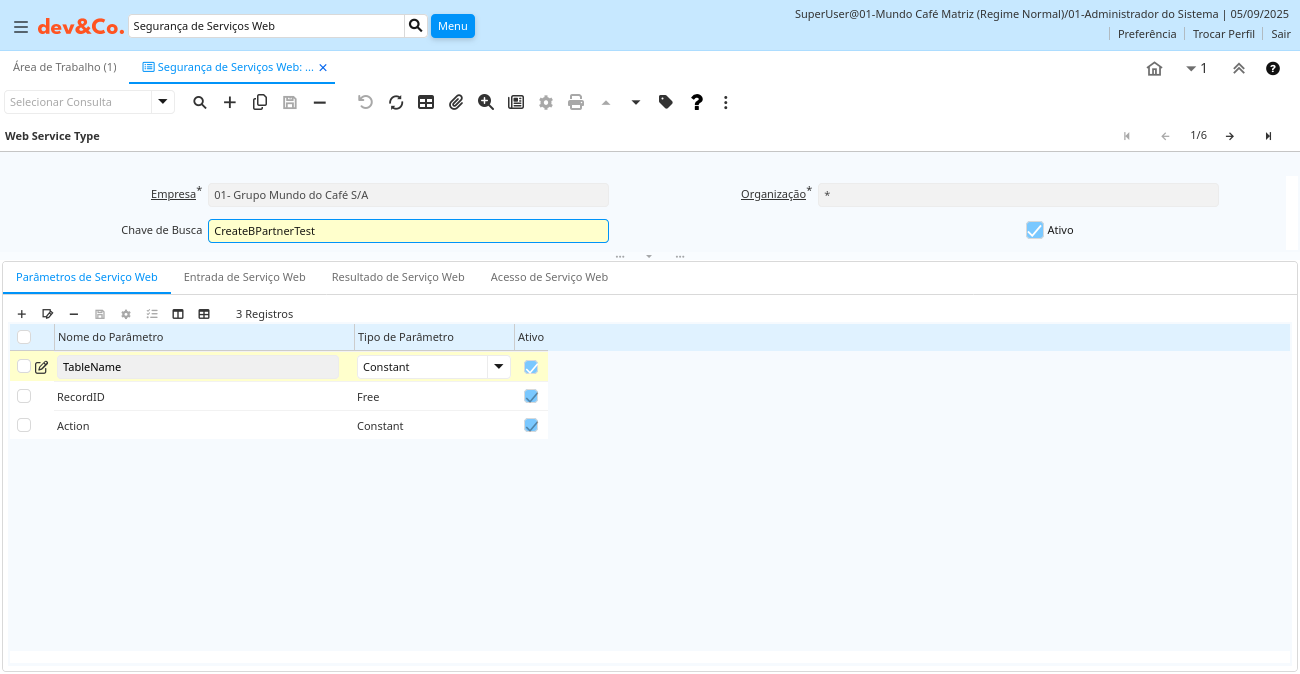Uncheck the Ativo checkbox in header form
The width and height of the screenshot is (1300, 674).
(x=1035, y=230)
